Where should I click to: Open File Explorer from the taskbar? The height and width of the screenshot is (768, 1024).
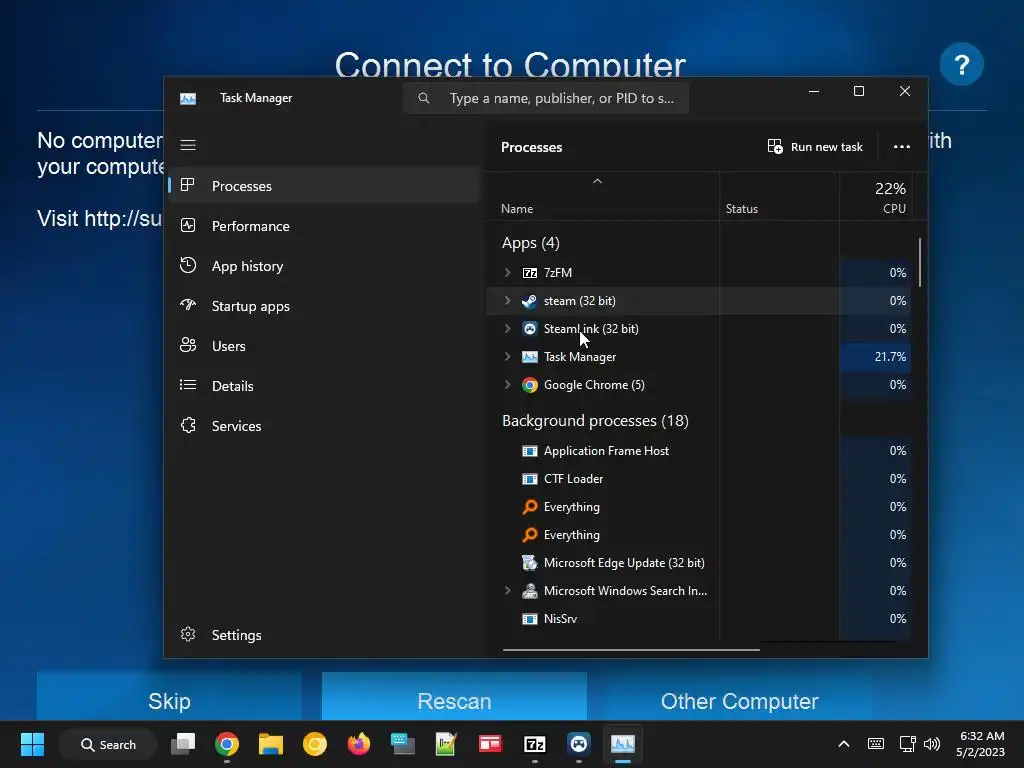tap(270, 744)
